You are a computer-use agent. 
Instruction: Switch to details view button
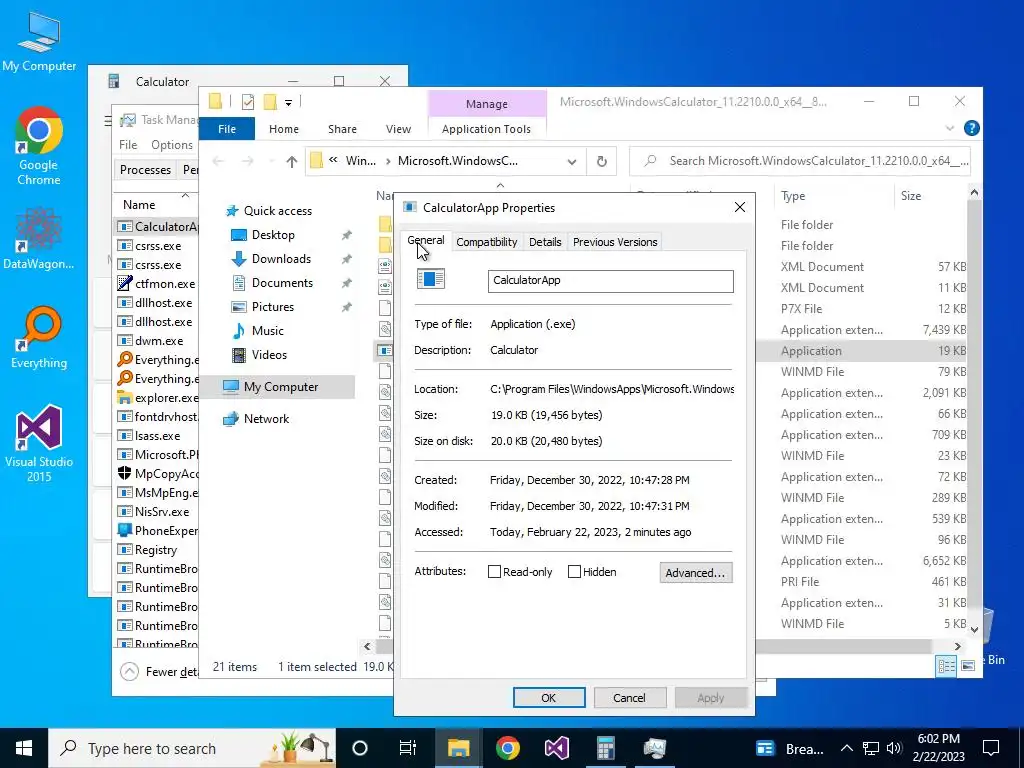coord(946,665)
